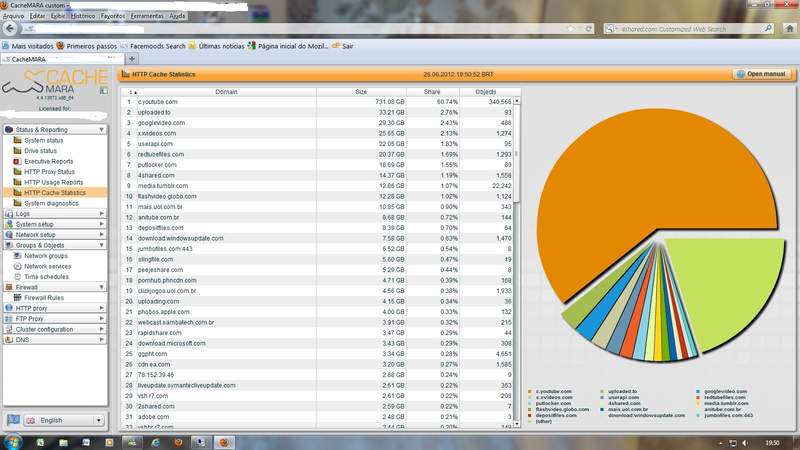This screenshot has height=450, width=800.
Task: Sort table by Domain column
Action: pyautogui.click(x=226, y=92)
